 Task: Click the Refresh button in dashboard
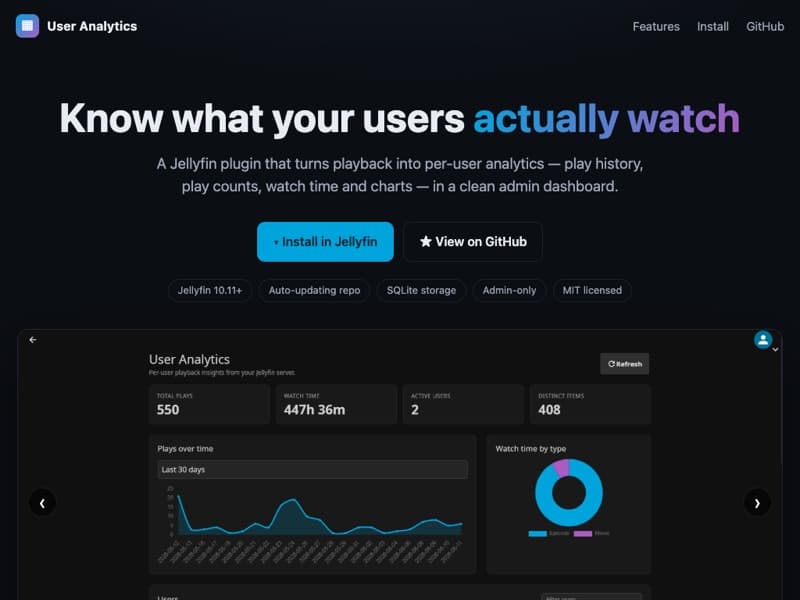(624, 364)
